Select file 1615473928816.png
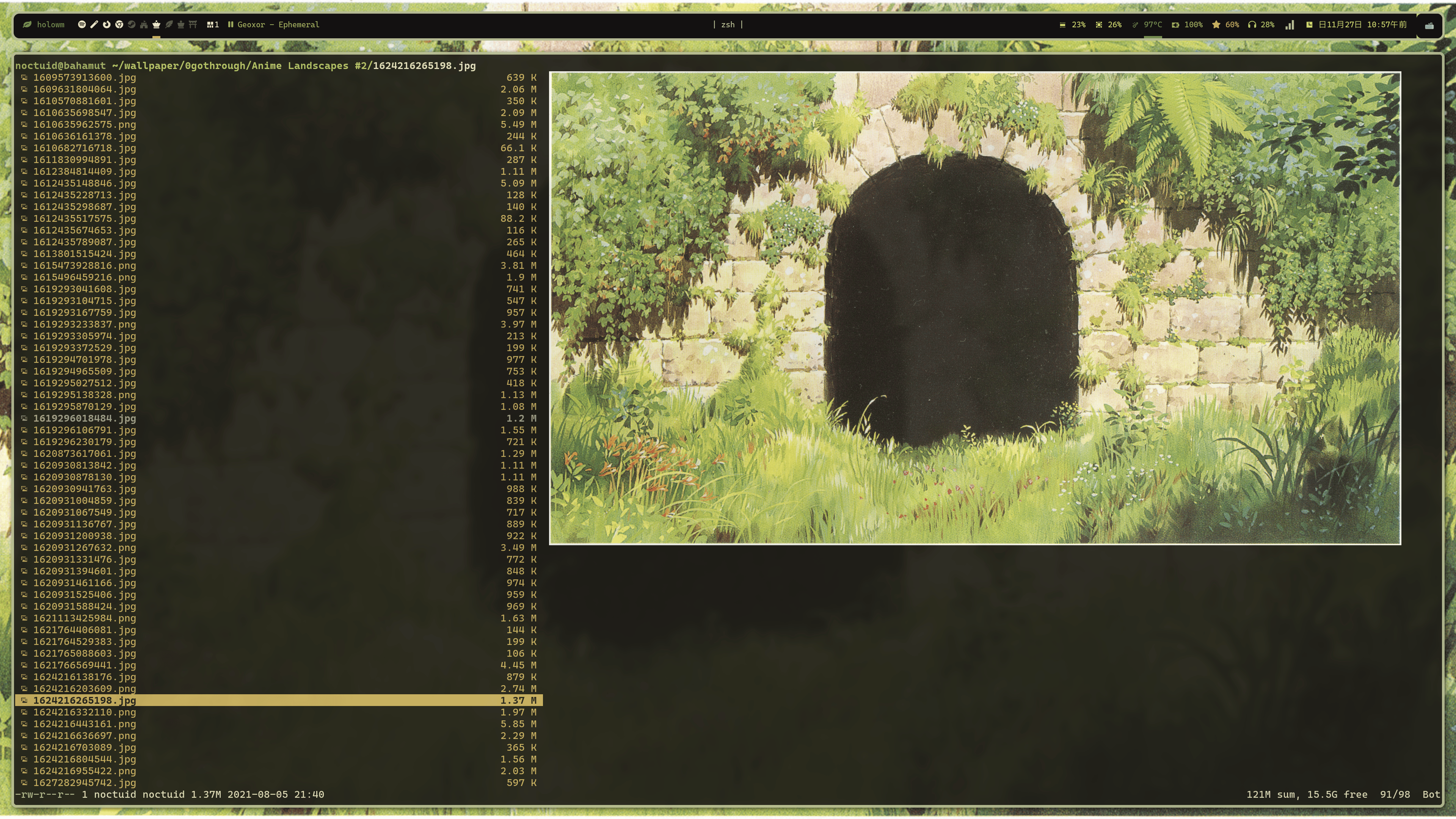Image resolution: width=1456 pixels, height=819 pixels. click(x=279, y=266)
